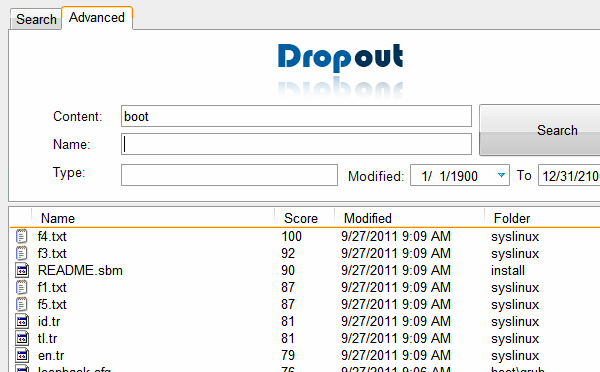Click the Modified To date field
This screenshot has width=600, height=372.
569,175
